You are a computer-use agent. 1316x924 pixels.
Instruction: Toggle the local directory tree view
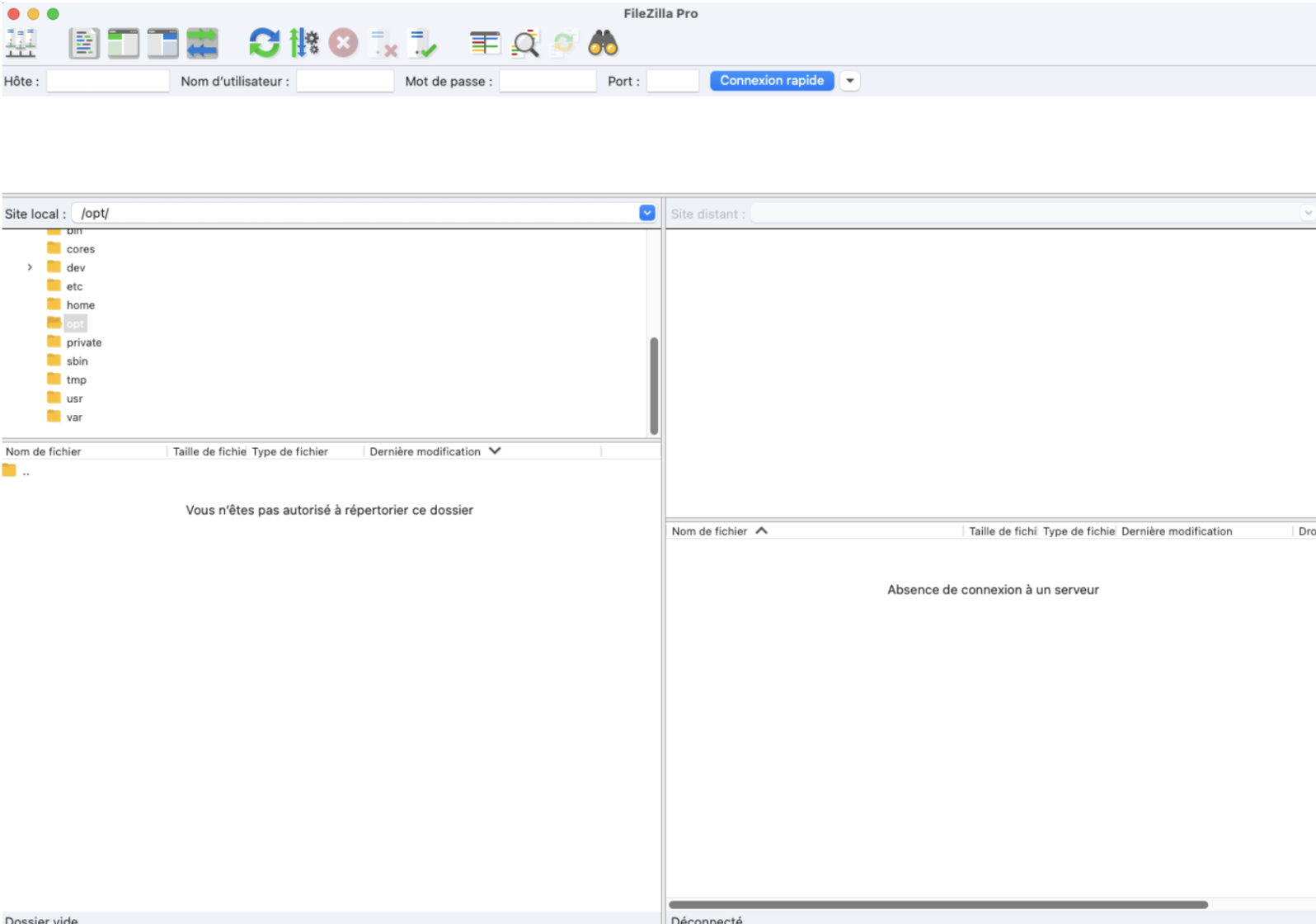pyautogui.click(x=124, y=43)
